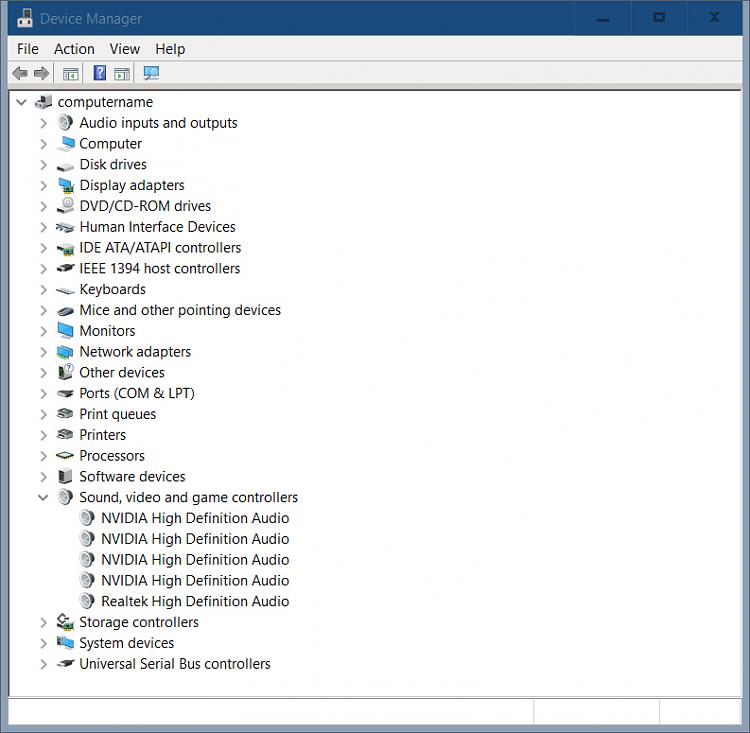Open the View menu

point(125,49)
